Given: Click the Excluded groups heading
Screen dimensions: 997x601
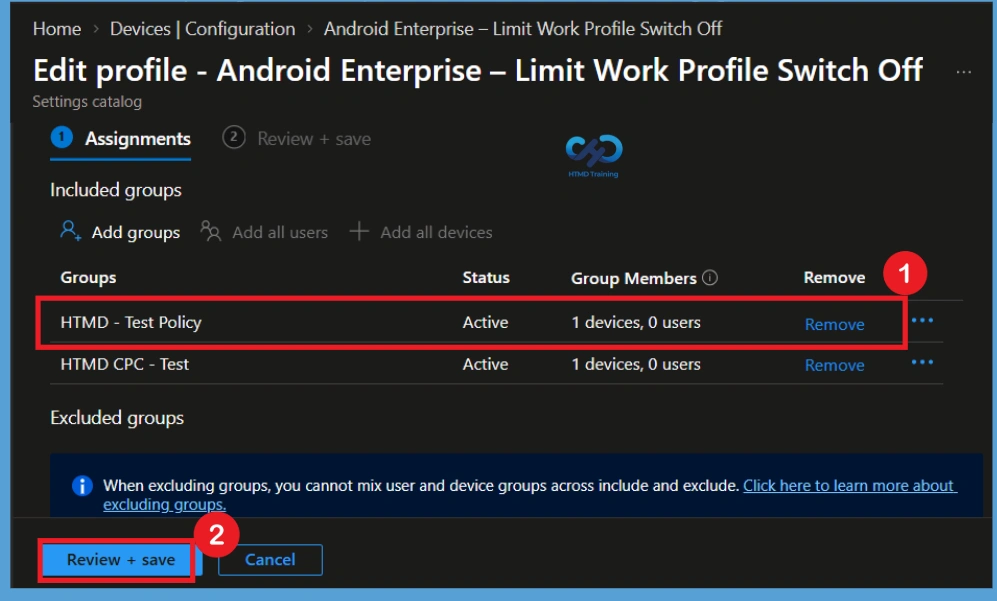Looking at the screenshot, I should coord(117,418).
